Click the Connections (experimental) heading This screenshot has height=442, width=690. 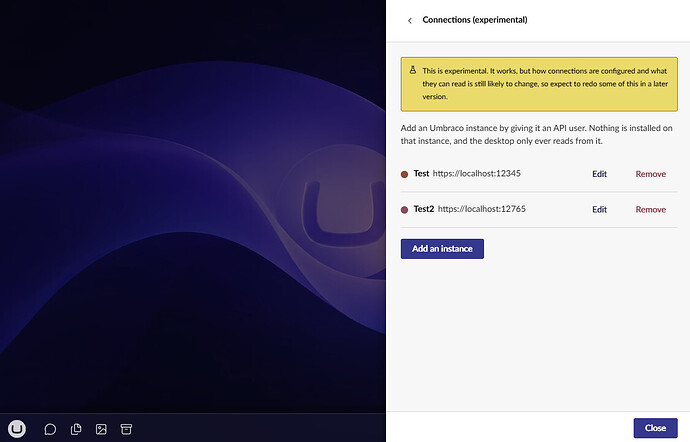(475, 20)
